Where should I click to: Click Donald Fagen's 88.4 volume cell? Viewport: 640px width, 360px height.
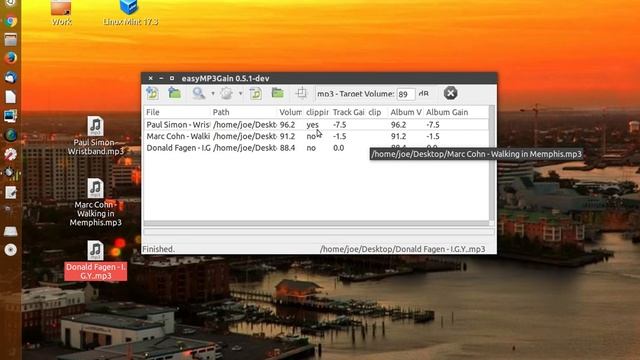pyautogui.click(x=287, y=148)
